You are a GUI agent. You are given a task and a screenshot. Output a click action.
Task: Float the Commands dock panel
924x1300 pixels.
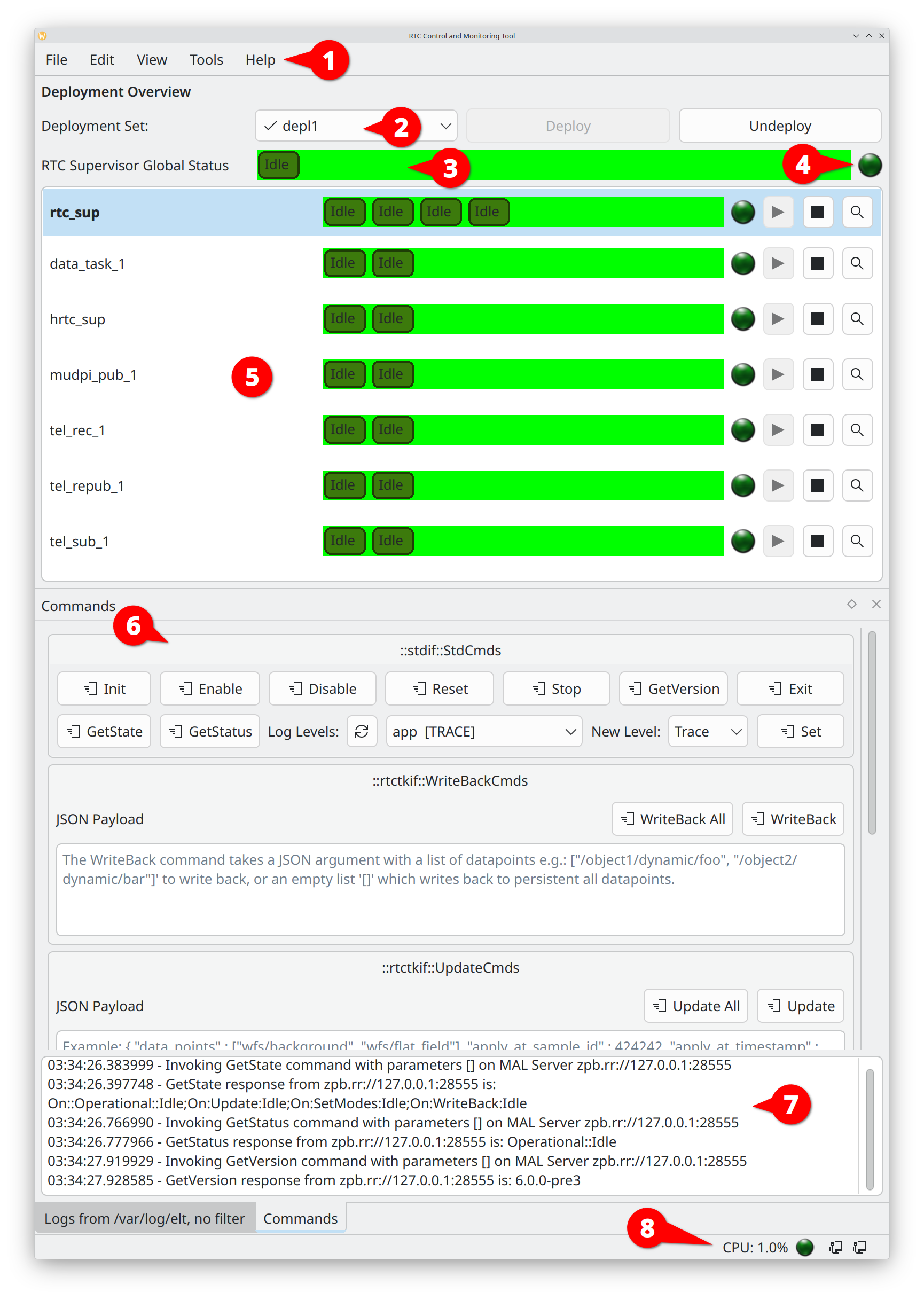[x=851, y=604]
